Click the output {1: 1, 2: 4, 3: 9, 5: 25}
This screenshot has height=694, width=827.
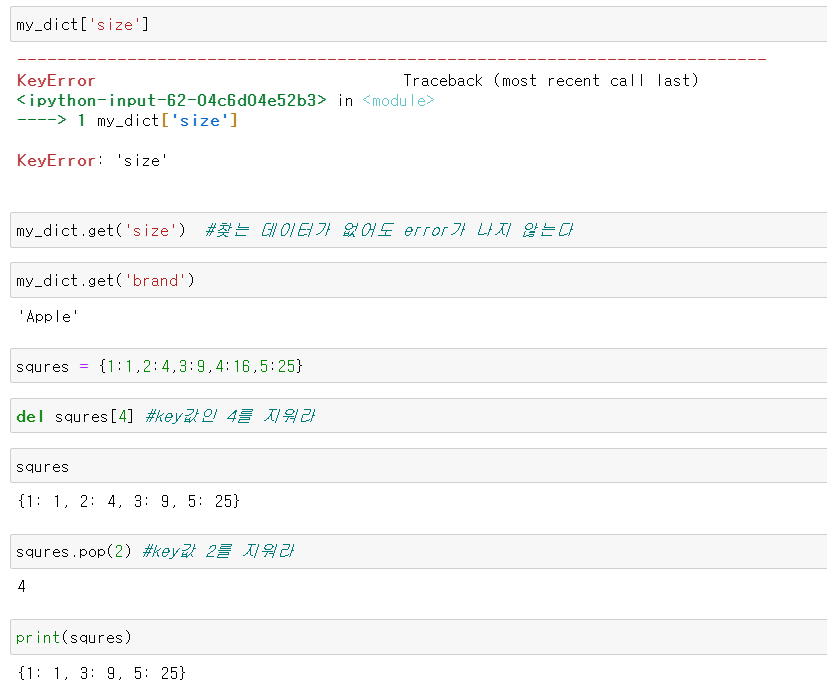click(x=129, y=501)
